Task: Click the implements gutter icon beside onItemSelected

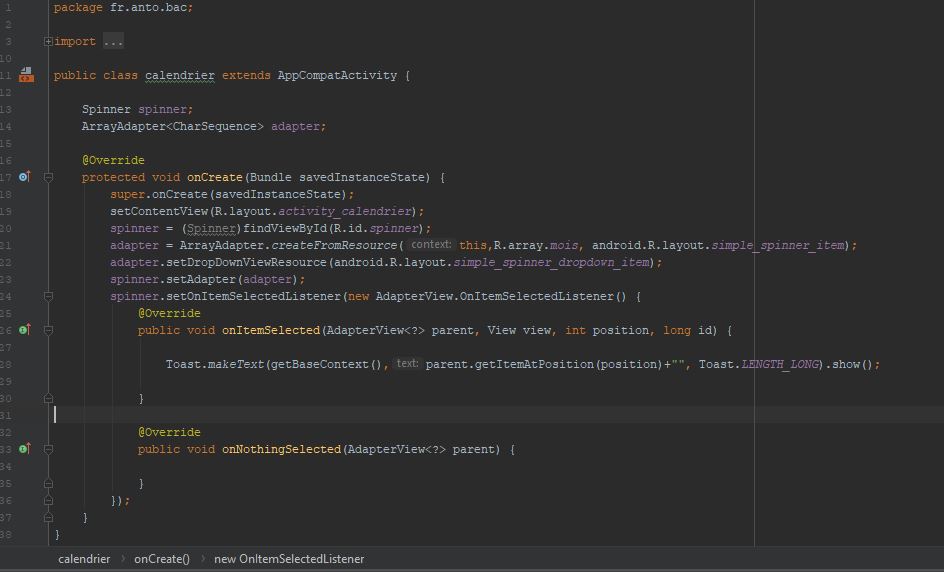Action: click(25, 330)
